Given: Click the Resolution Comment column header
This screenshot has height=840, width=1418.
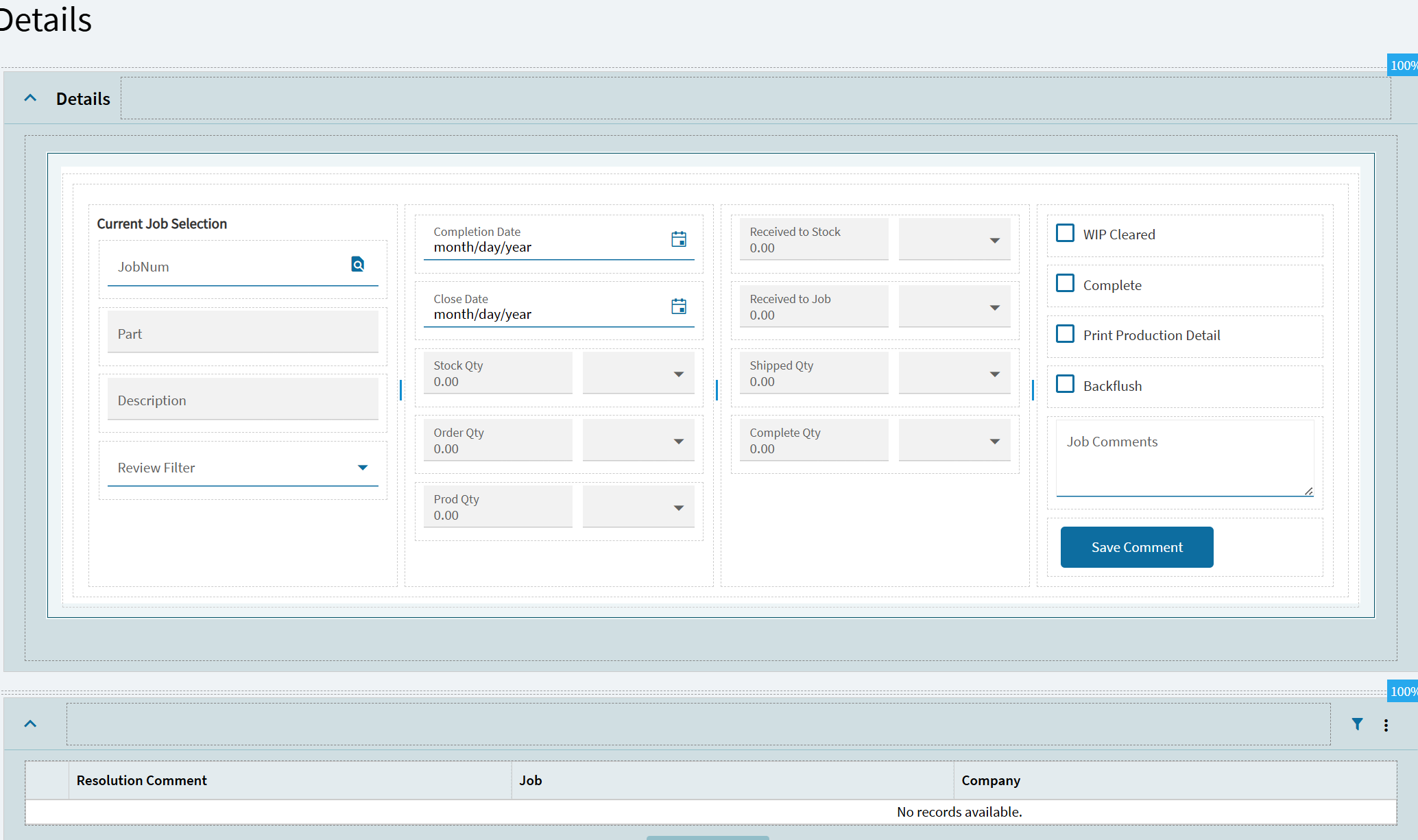Looking at the screenshot, I should [142, 780].
